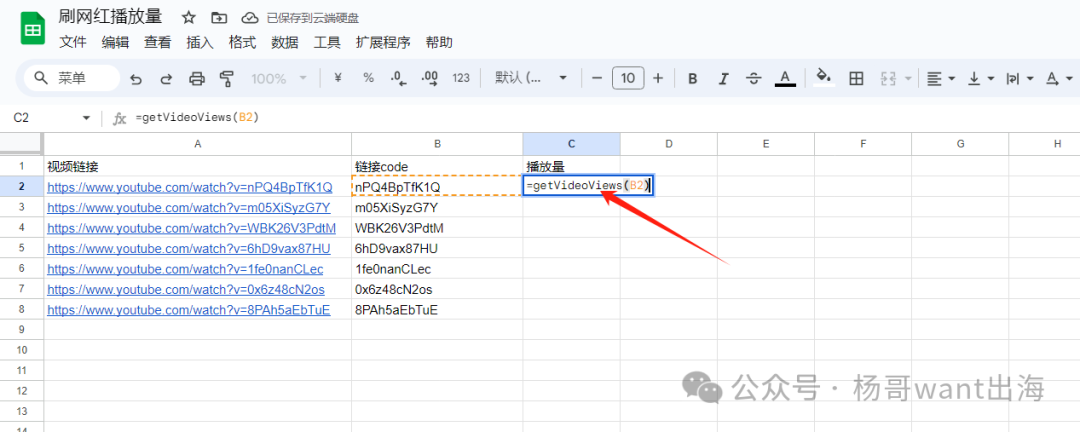Screen dimensions: 1080x432
Task: Click the select-all corner of the grid
Action: 21,143
